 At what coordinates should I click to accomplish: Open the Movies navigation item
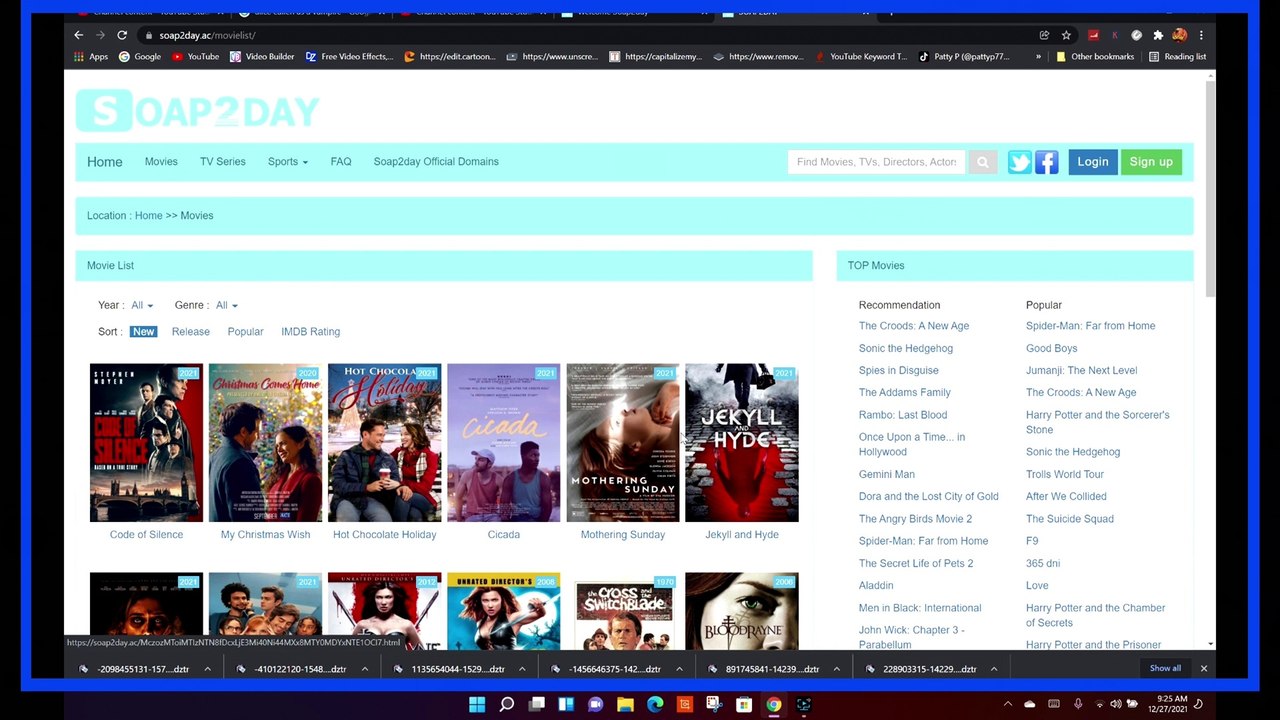point(161,162)
